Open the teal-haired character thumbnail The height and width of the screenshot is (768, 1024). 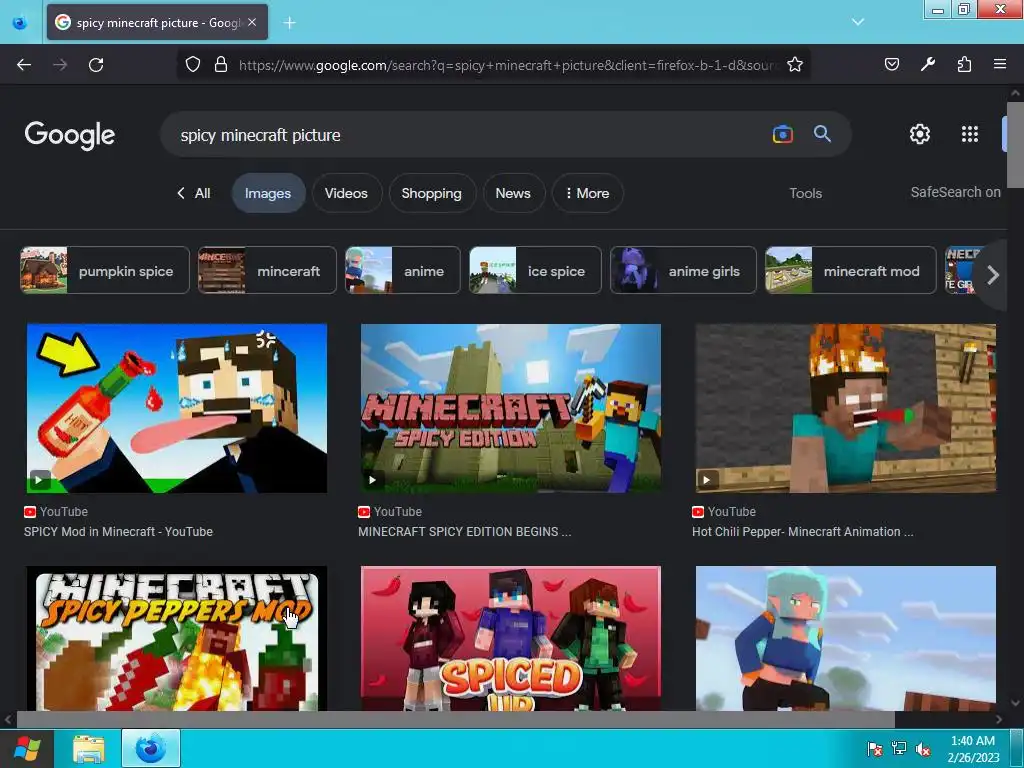tap(846, 639)
